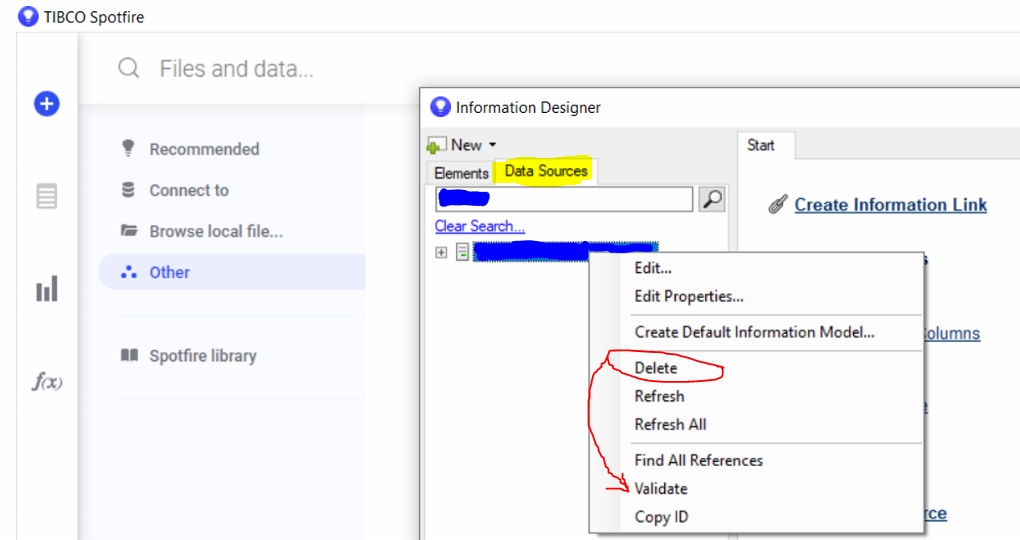Open the data table sidebar icon
Screen dimensions: 1020x540
point(47,196)
